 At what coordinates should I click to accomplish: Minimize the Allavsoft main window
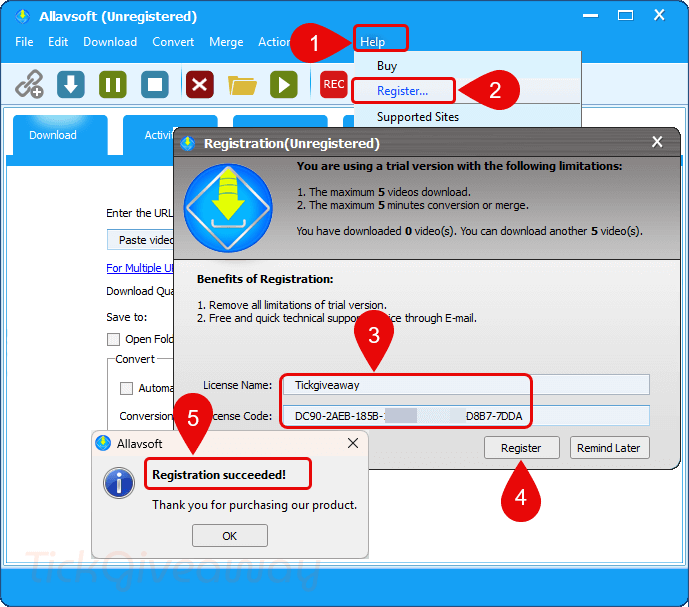(x=590, y=16)
